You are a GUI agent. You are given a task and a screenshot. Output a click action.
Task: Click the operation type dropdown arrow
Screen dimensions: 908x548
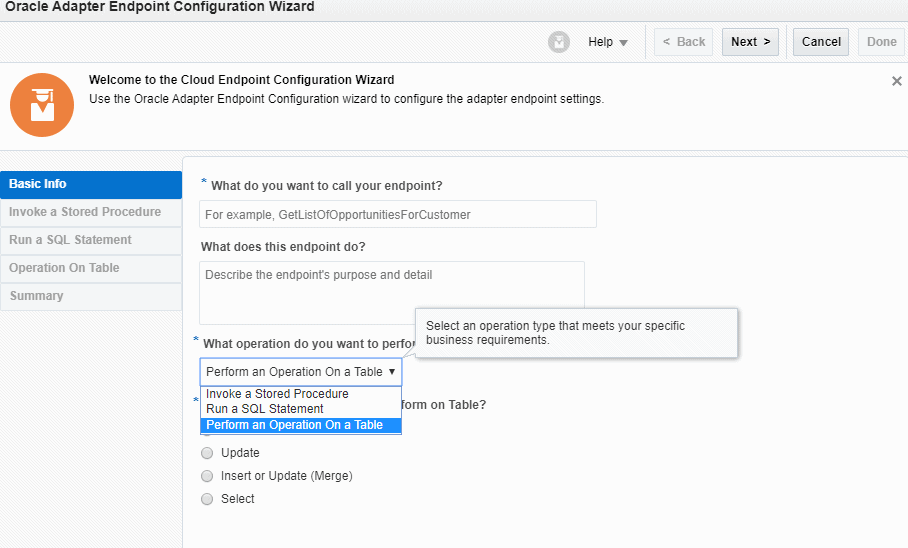tap(392, 372)
